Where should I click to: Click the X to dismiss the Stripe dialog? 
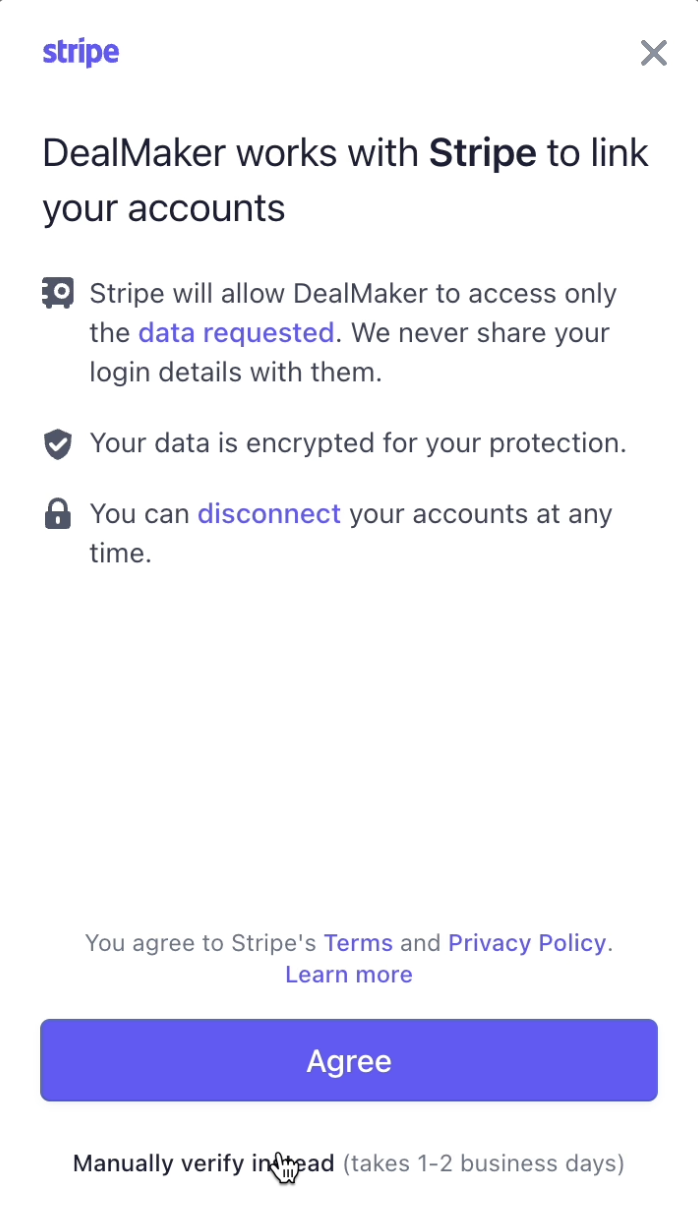[653, 52]
